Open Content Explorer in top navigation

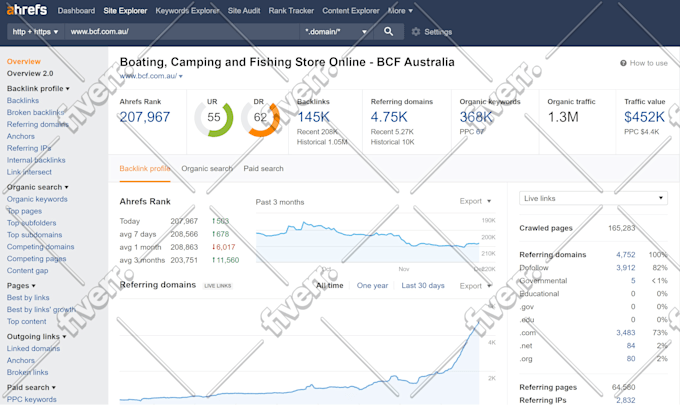350,10
